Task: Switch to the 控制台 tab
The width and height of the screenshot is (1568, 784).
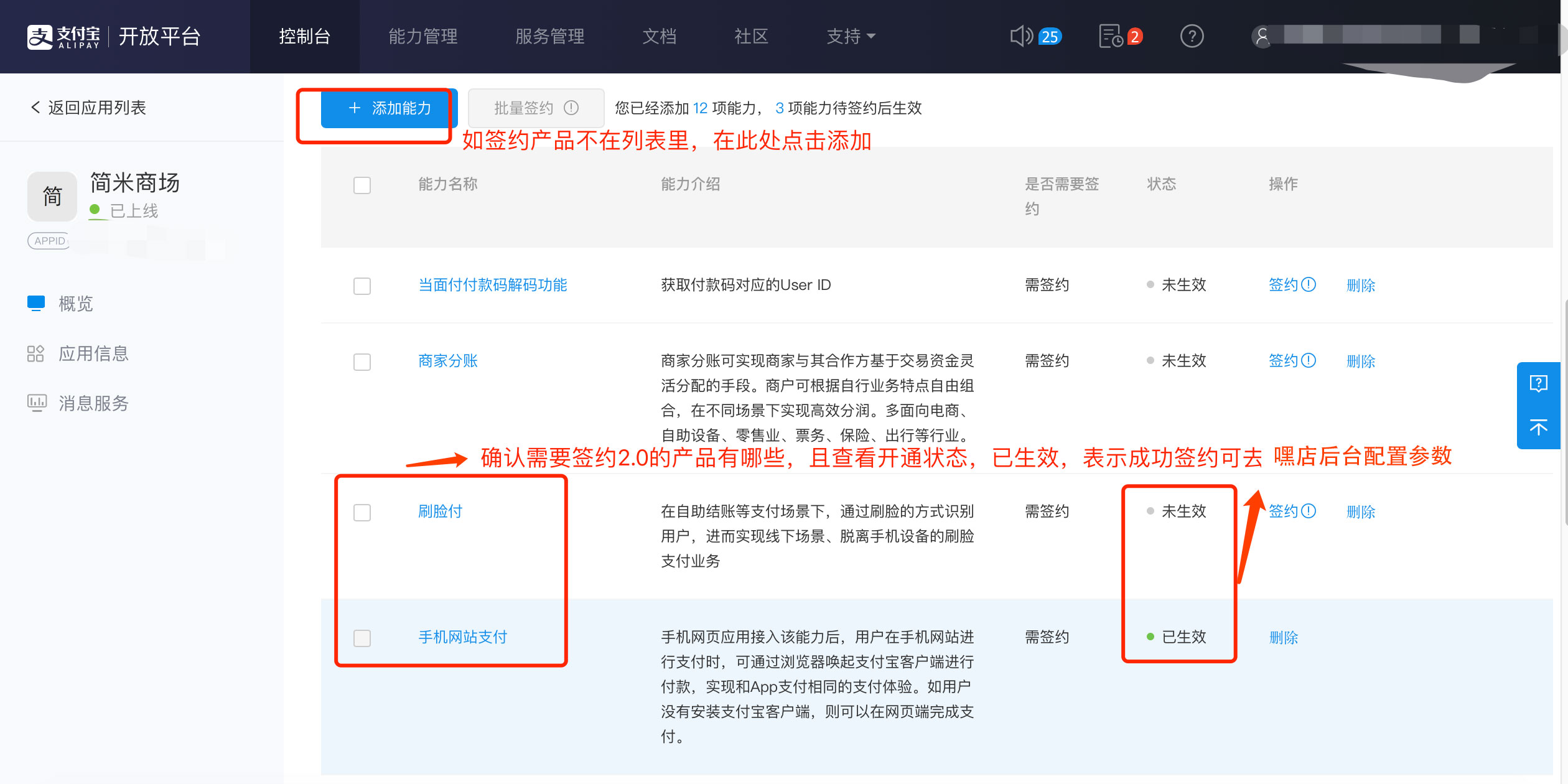Action: 305,37
